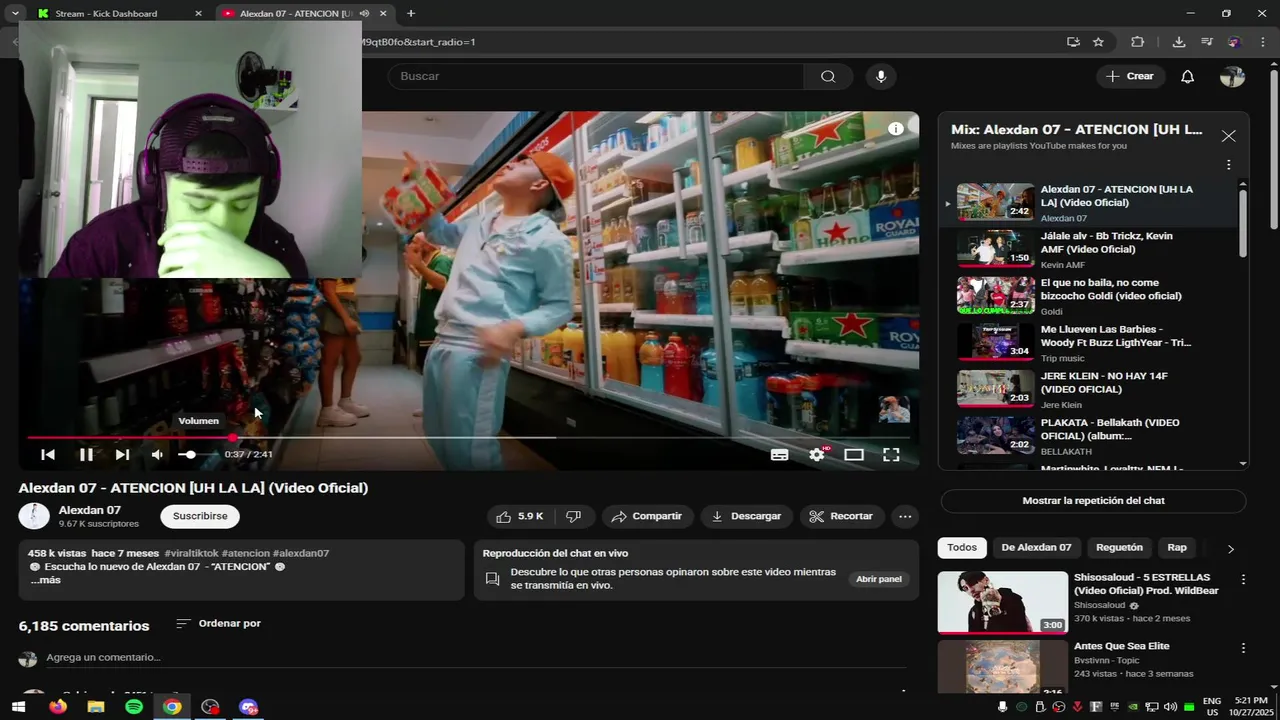Click the Recortar clip button
Viewport: 1280px width, 720px height.
click(841, 516)
